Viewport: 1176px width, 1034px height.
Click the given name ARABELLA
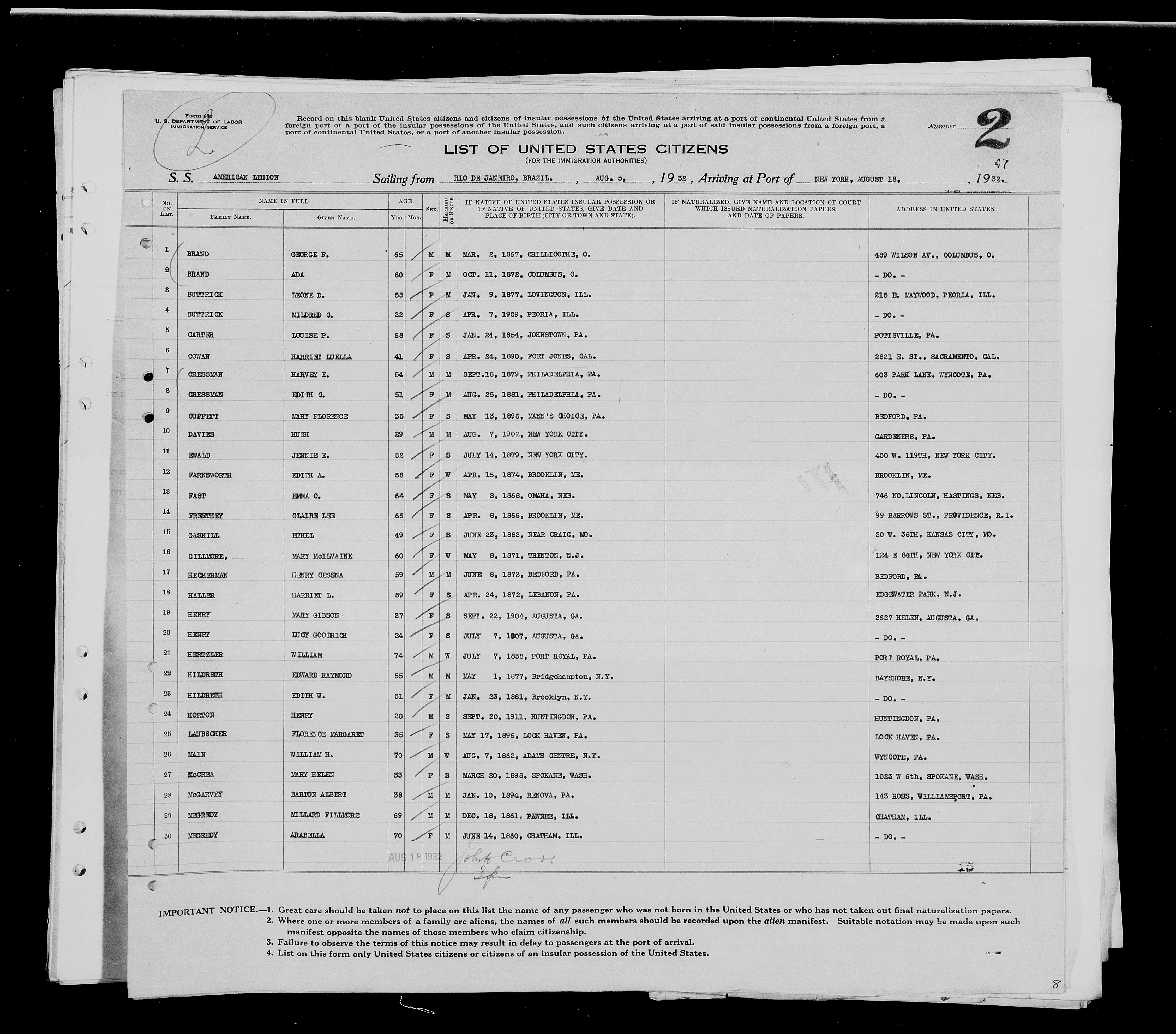308,835
